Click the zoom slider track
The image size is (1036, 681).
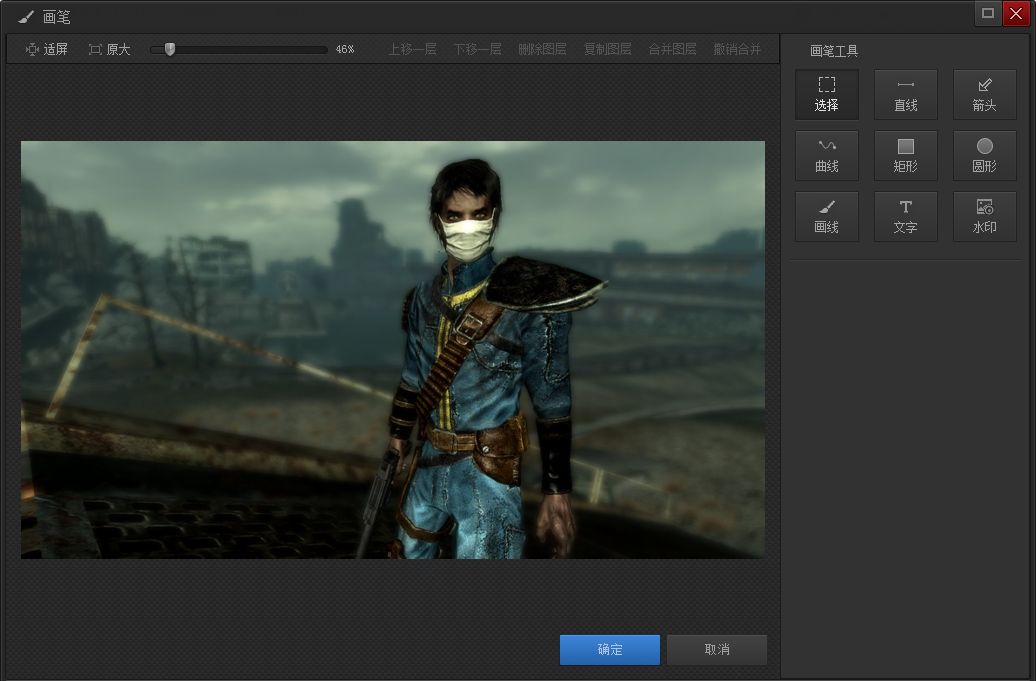click(239, 50)
